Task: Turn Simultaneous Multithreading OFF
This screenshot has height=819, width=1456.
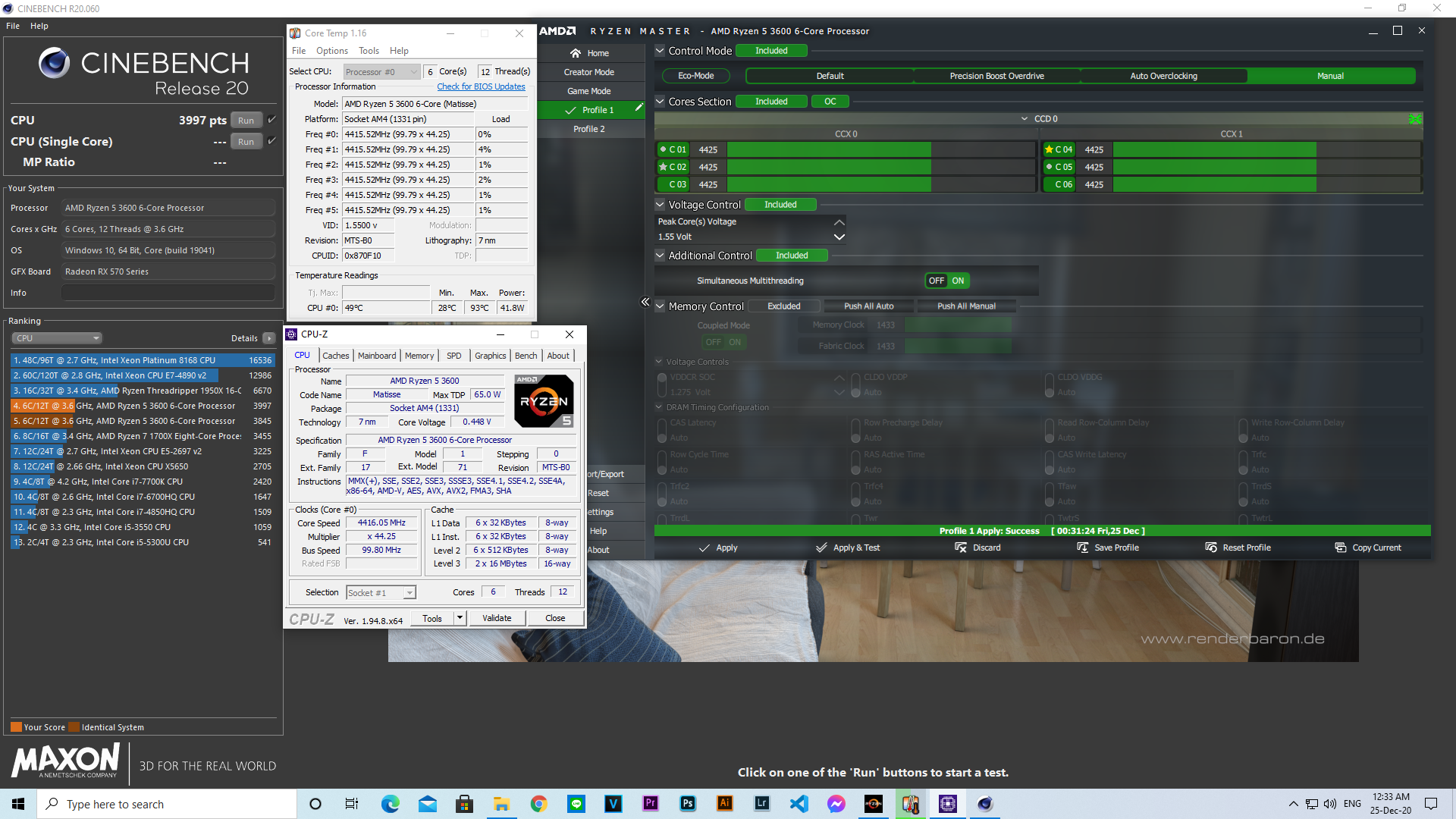Action: point(937,281)
